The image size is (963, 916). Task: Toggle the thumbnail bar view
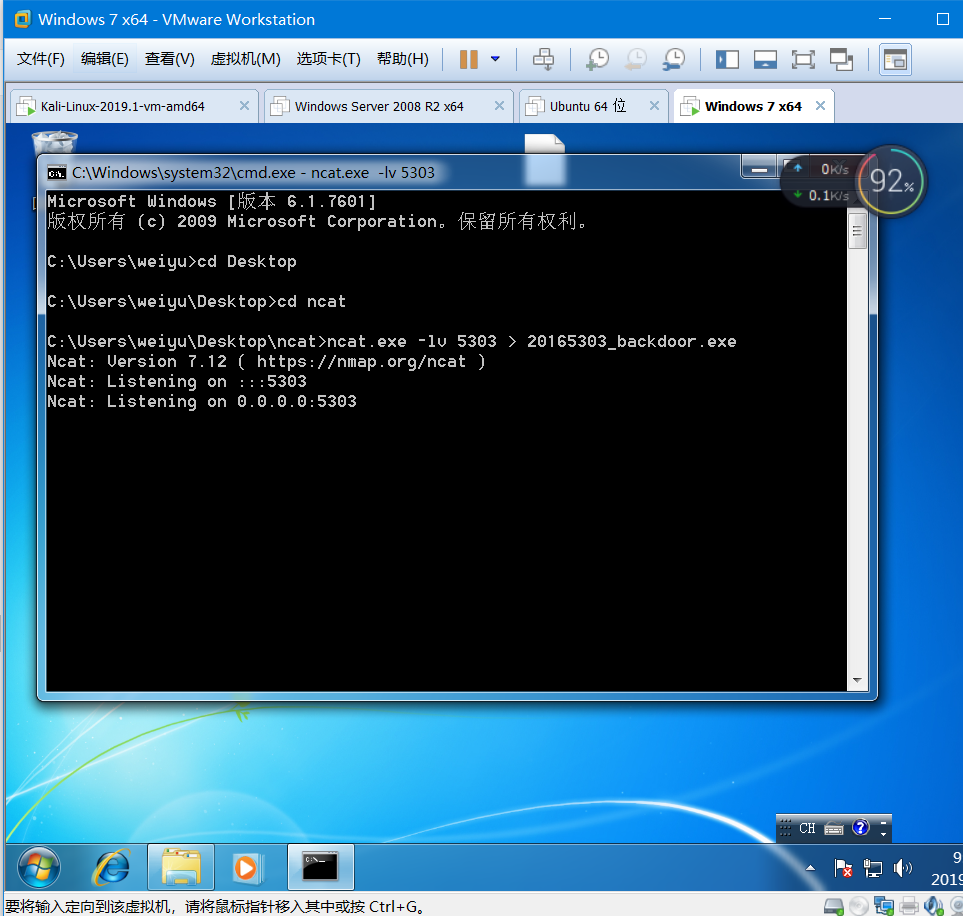point(765,60)
